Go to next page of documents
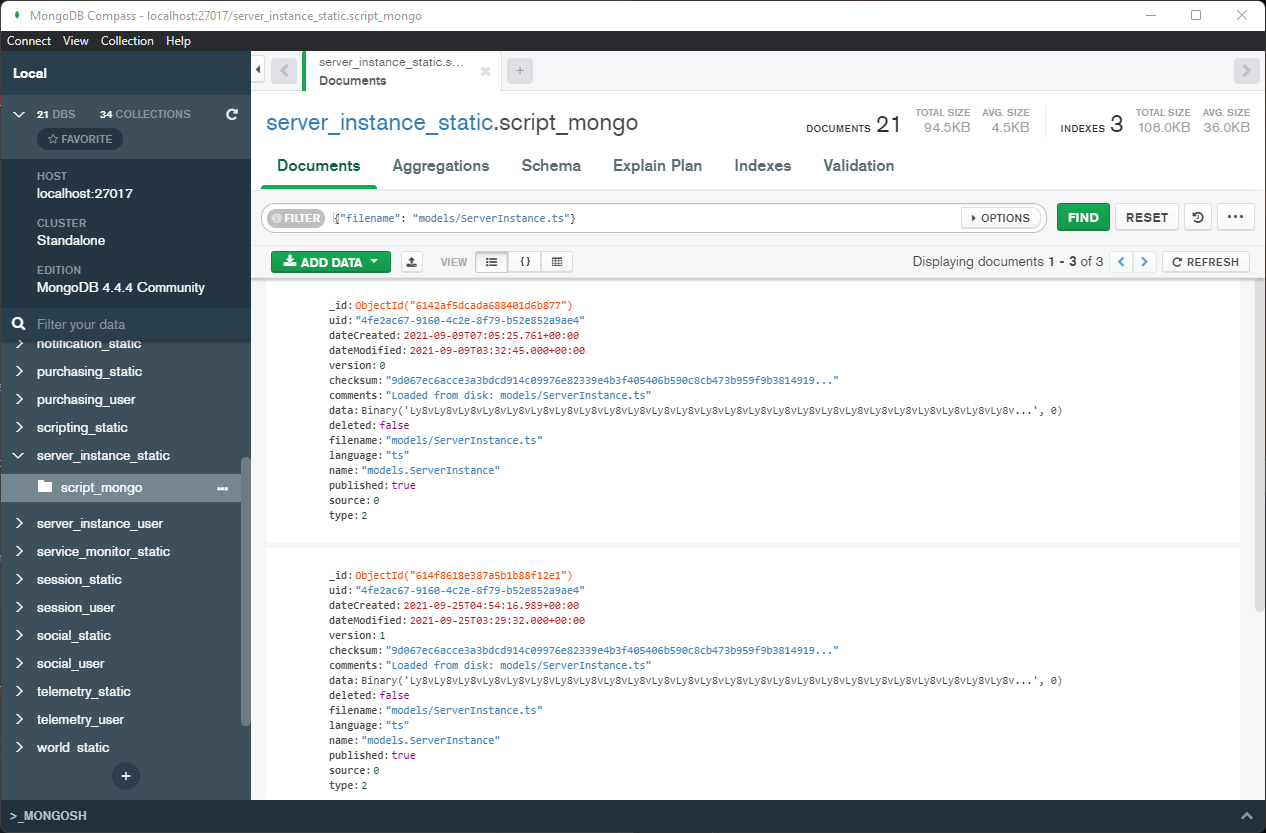Screen dimensions: 1266x833 click(1145, 262)
